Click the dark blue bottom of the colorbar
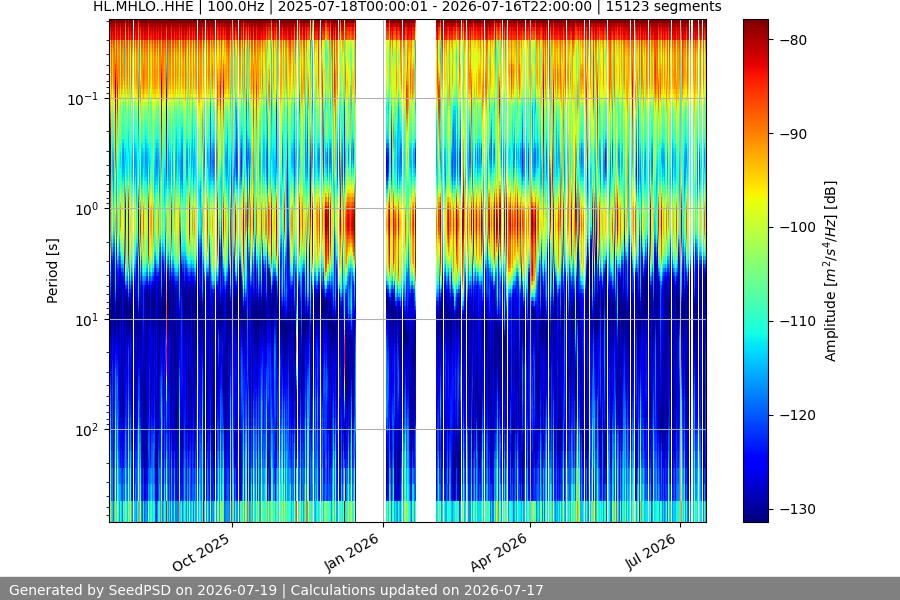Image resolution: width=900 pixels, height=600 pixels. tap(755, 513)
